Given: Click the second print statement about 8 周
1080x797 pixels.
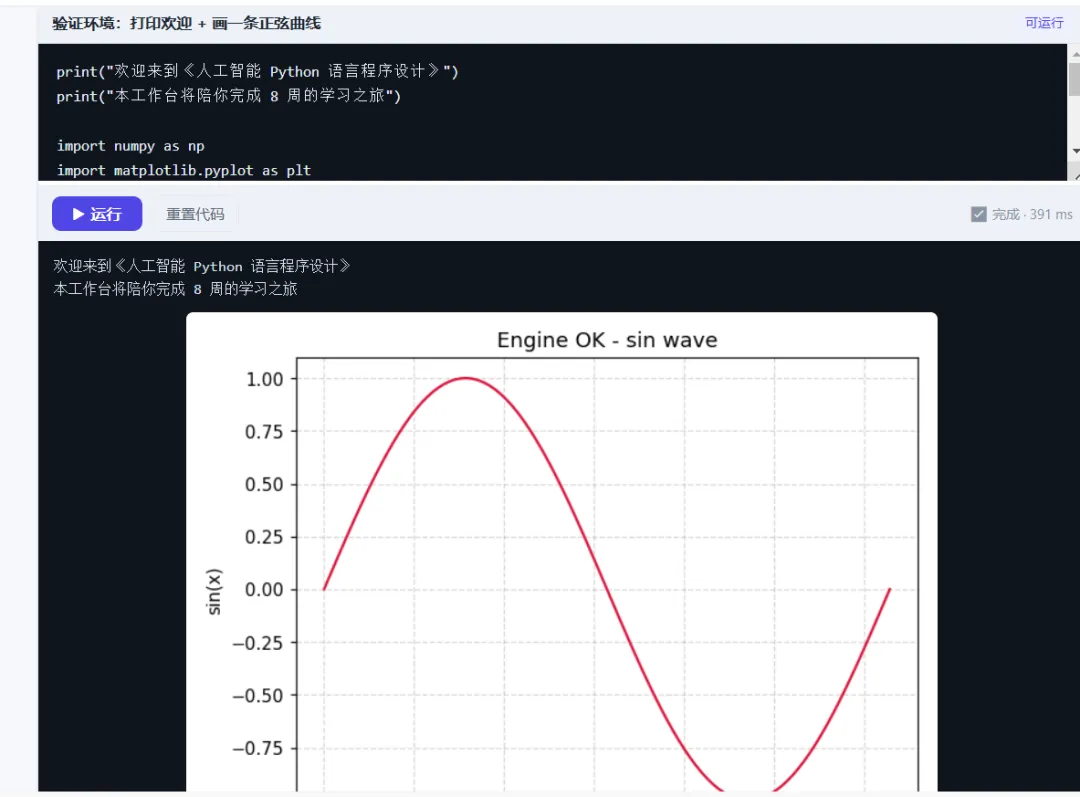Looking at the screenshot, I should click(229, 96).
